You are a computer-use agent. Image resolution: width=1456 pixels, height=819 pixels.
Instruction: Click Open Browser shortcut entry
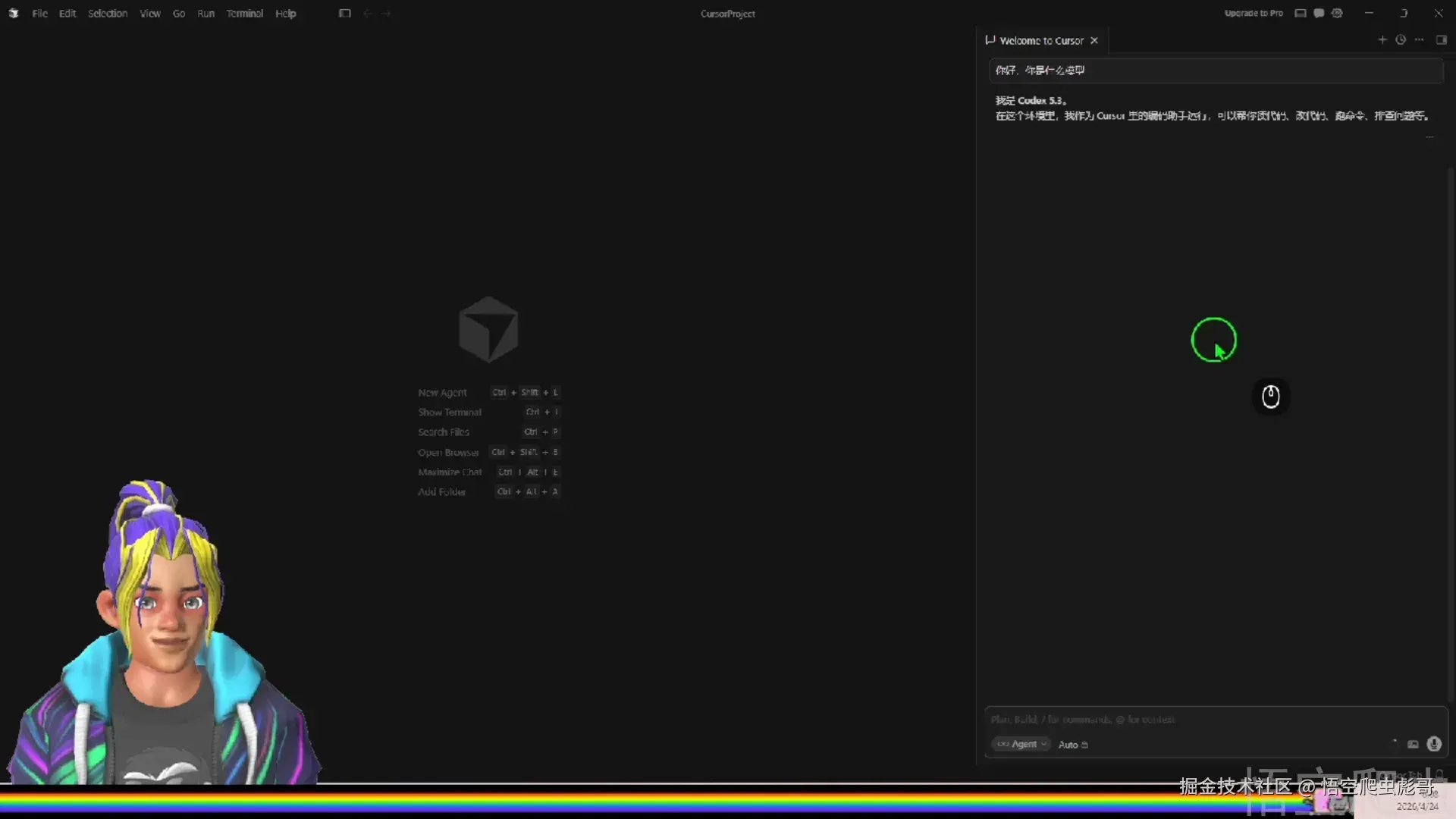click(488, 452)
